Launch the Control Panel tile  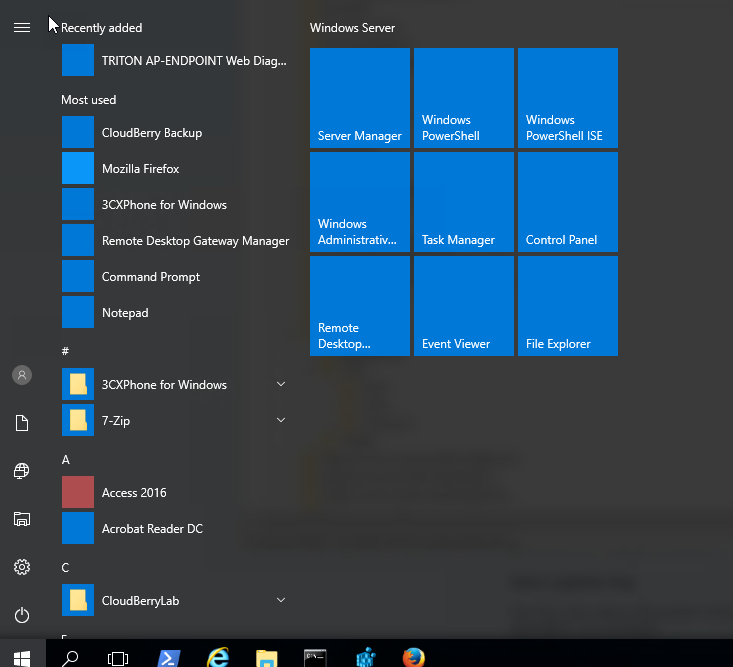tap(568, 202)
